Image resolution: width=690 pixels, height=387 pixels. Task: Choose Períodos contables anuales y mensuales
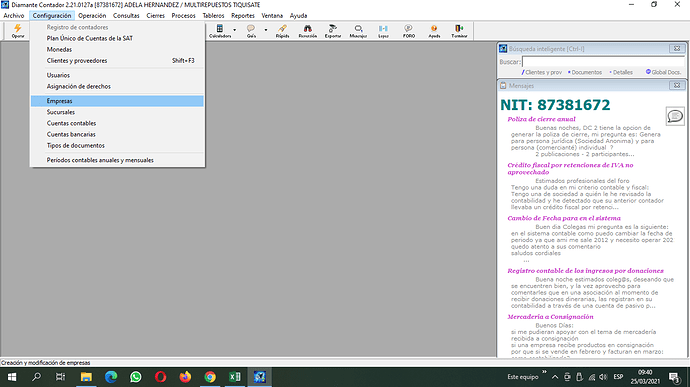point(117,160)
